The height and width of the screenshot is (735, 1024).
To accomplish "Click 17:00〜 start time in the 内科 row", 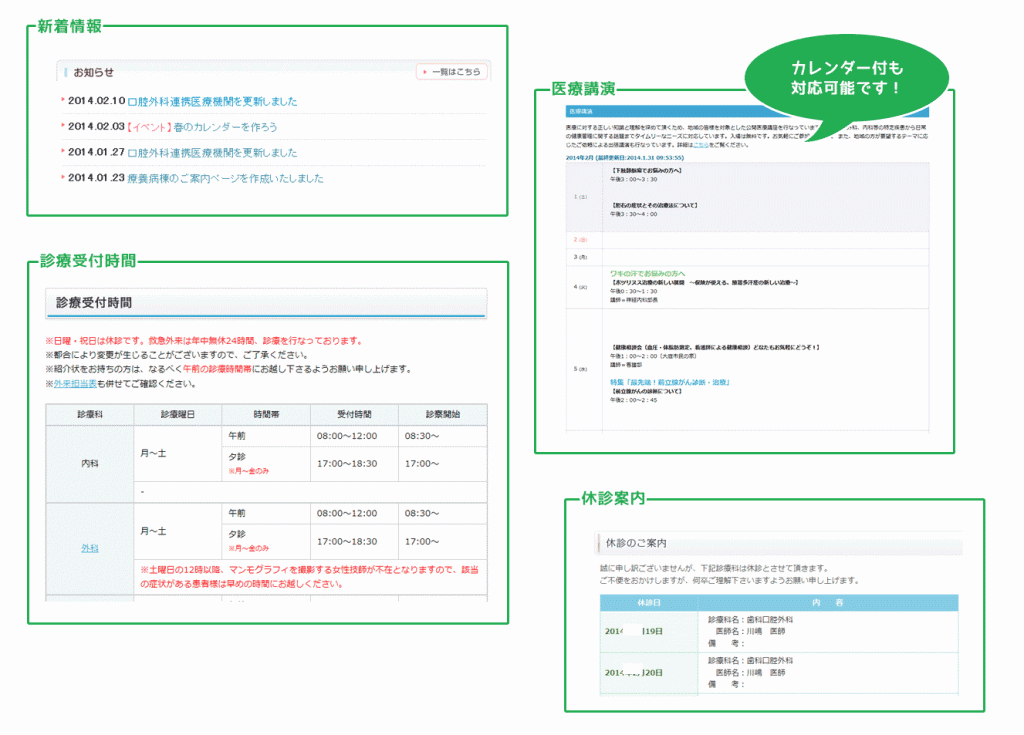I will click(x=421, y=463).
